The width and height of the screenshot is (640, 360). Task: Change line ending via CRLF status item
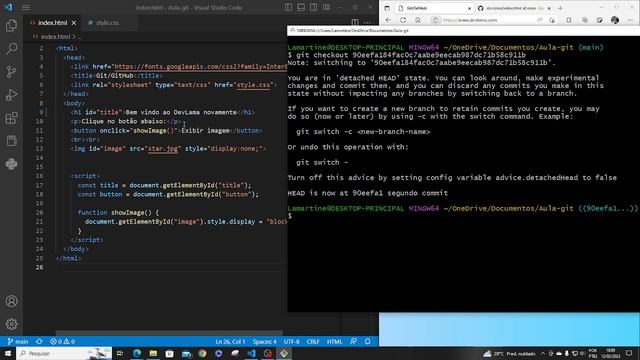[x=313, y=342]
